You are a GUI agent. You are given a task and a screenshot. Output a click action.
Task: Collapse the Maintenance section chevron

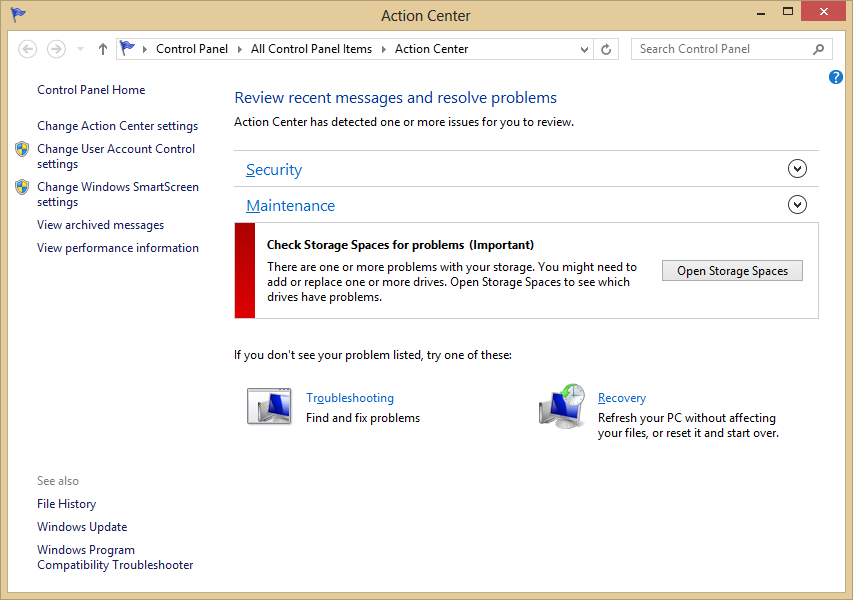tap(797, 205)
